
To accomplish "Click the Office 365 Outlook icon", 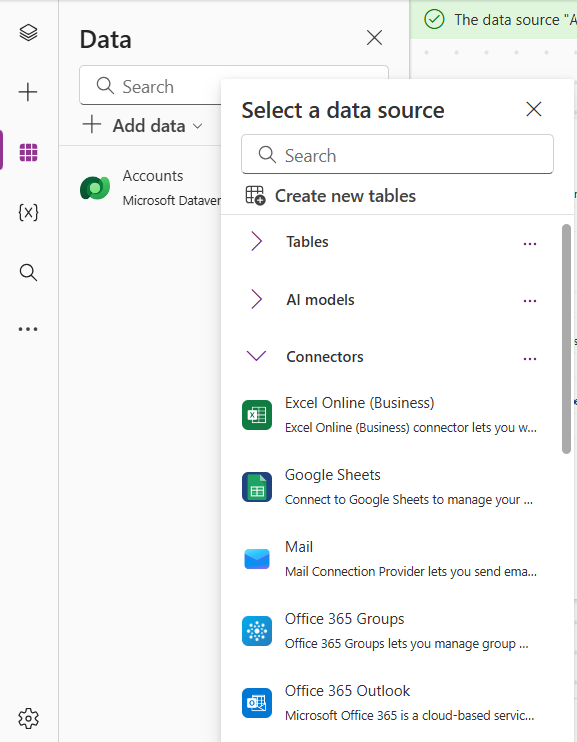I will pos(257,703).
